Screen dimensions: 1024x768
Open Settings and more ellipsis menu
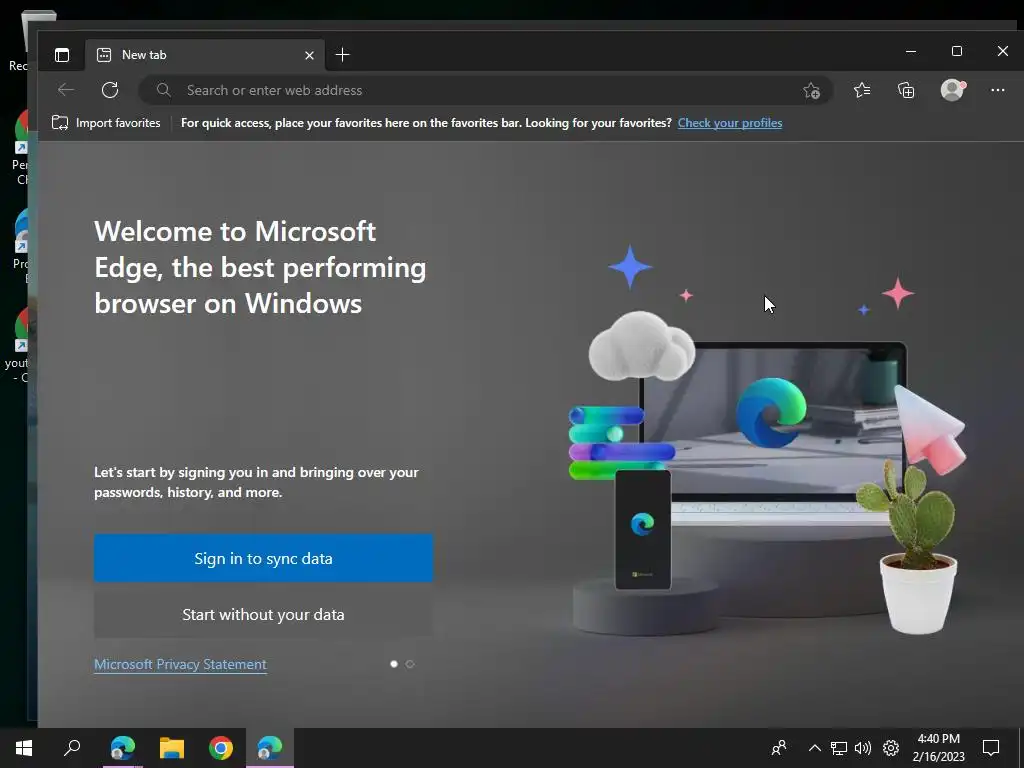(997, 90)
